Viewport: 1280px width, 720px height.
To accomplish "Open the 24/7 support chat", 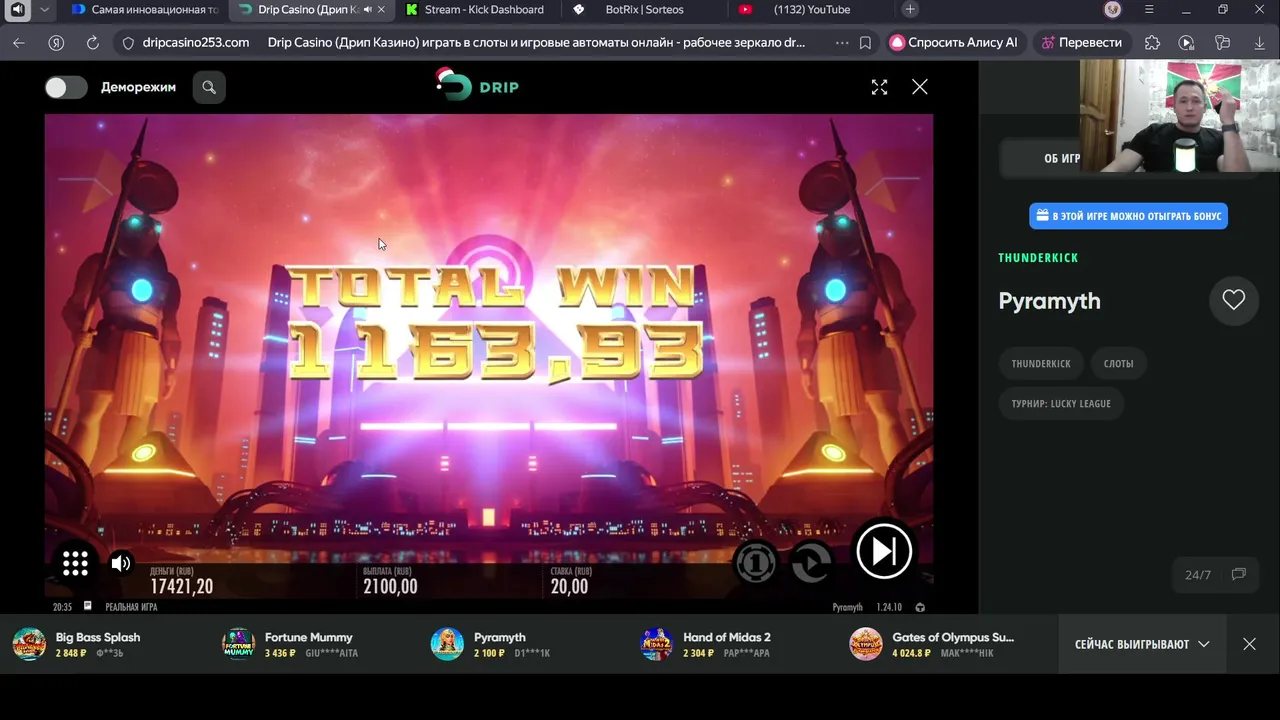I will 1215,574.
